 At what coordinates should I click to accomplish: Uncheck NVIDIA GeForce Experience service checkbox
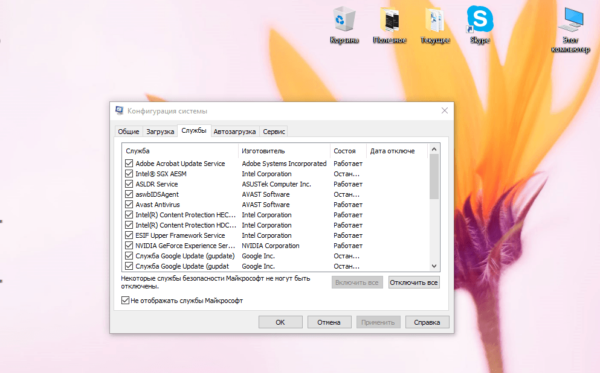click(129, 246)
